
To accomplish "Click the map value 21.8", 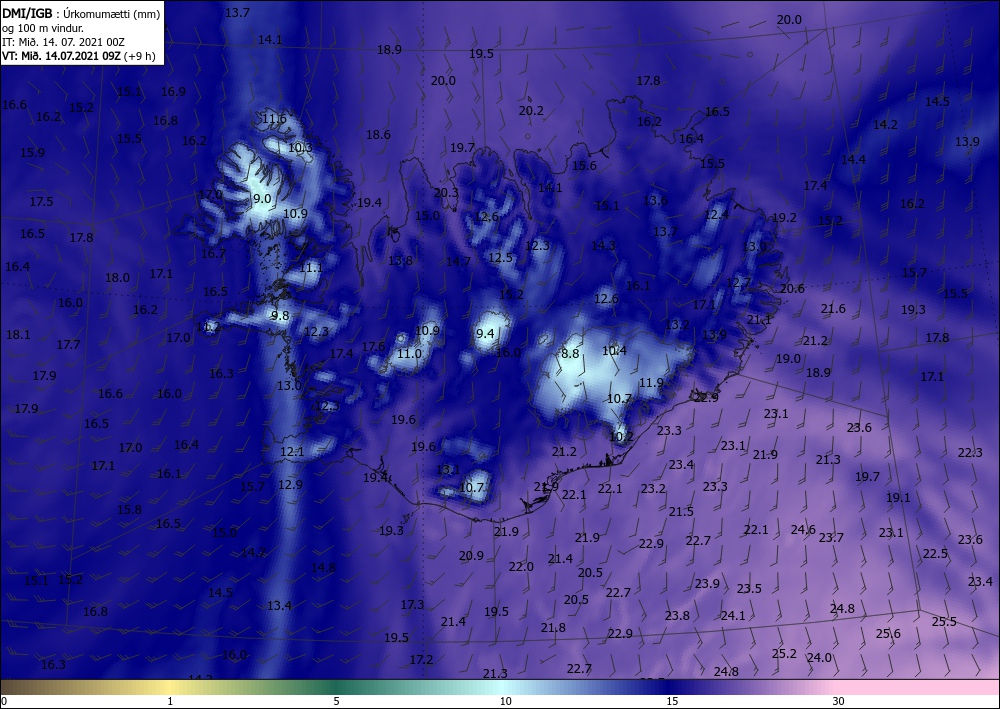I will click(x=553, y=628).
